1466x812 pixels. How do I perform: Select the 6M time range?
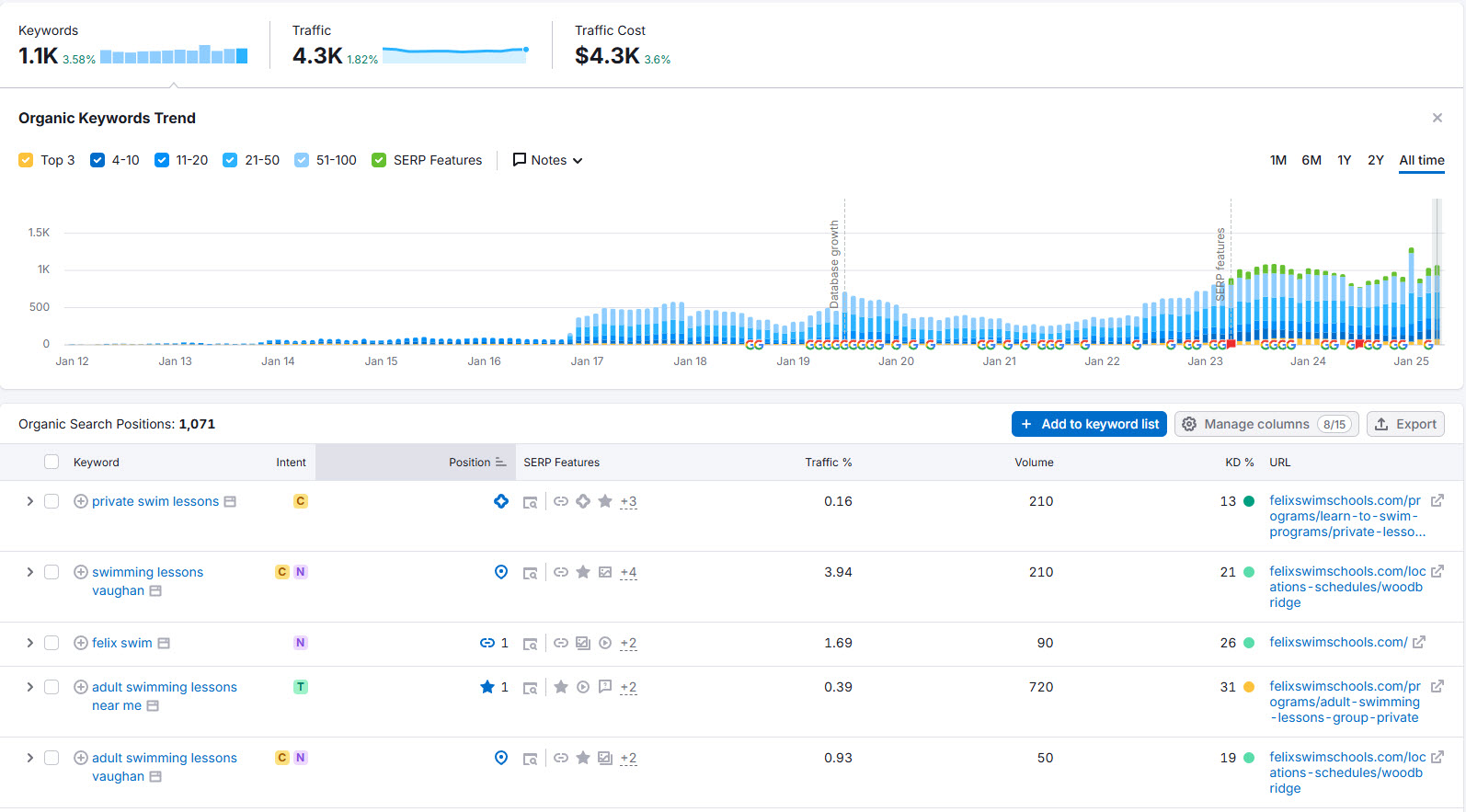point(1311,160)
